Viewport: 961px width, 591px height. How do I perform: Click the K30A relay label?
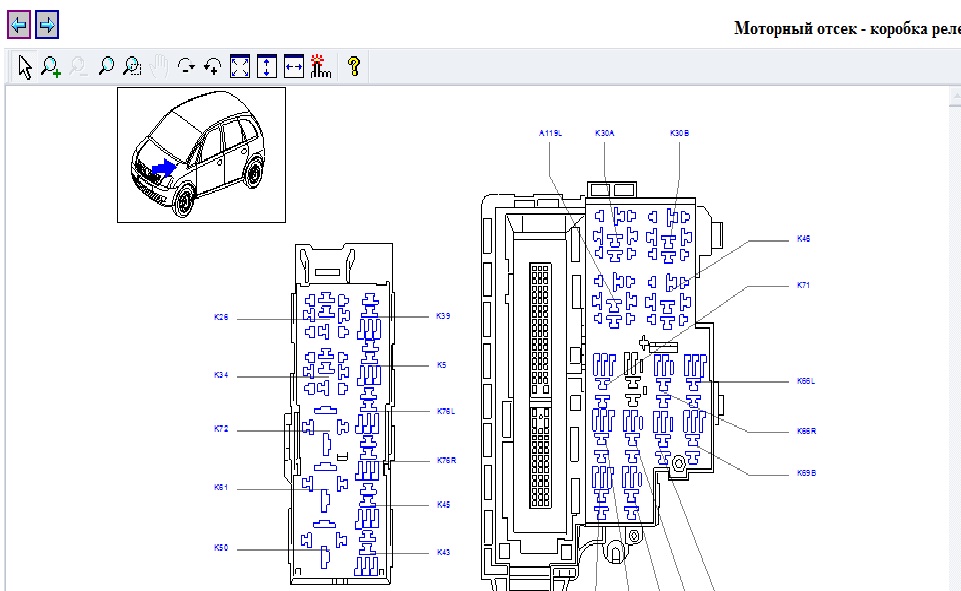(604, 133)
